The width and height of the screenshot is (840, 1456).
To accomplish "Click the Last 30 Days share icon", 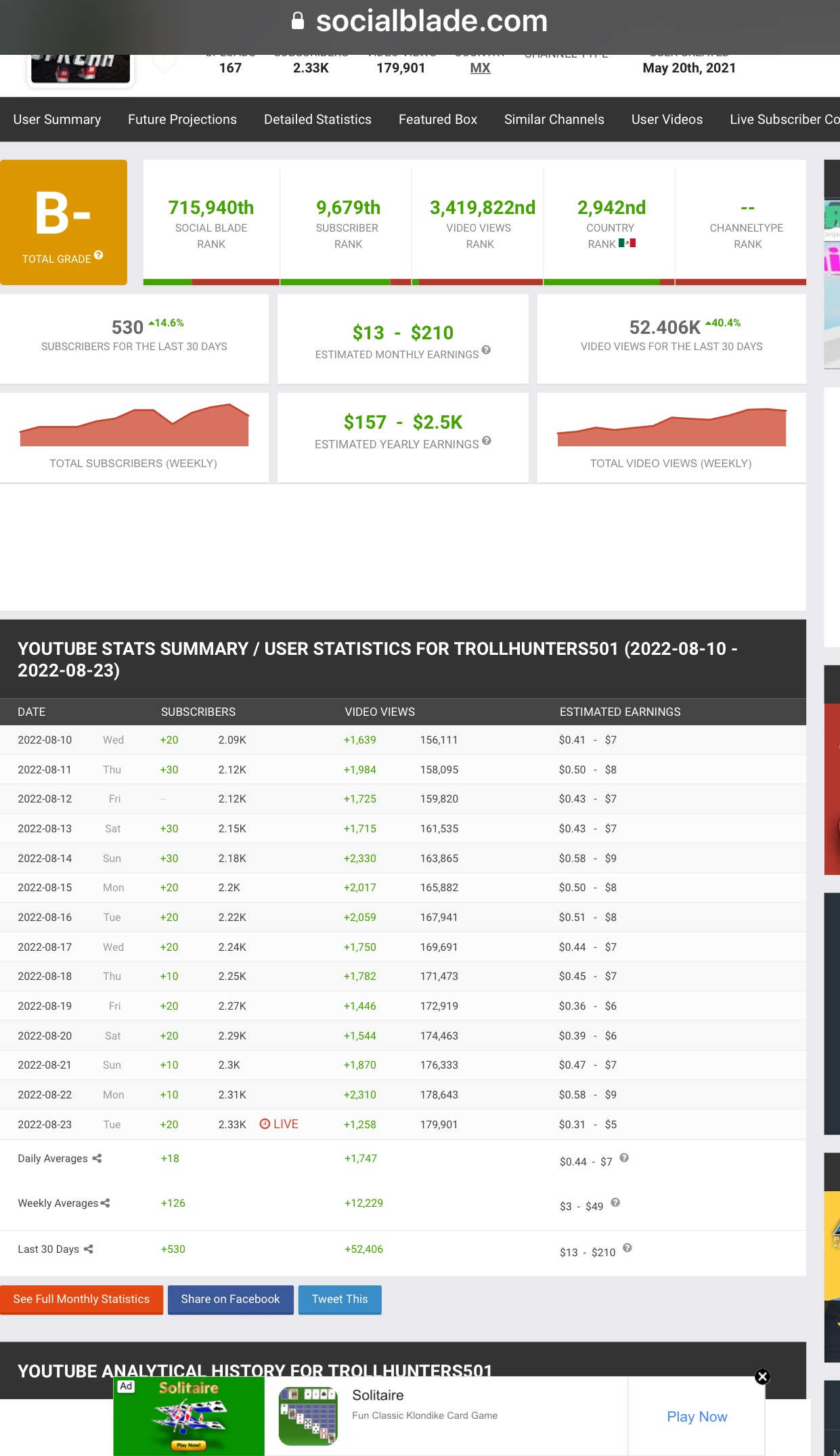I will click(89, 1249).
